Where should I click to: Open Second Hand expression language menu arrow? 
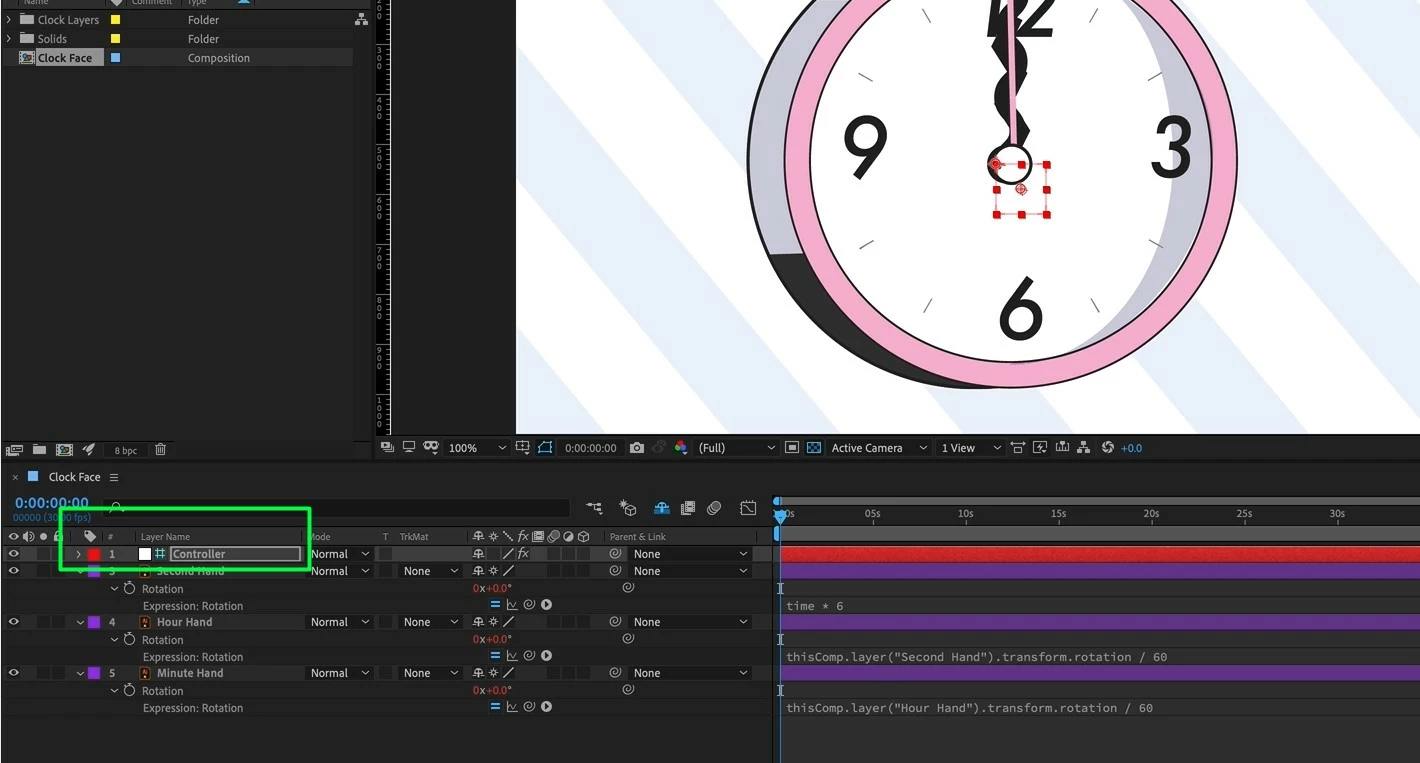click(547, 605)
